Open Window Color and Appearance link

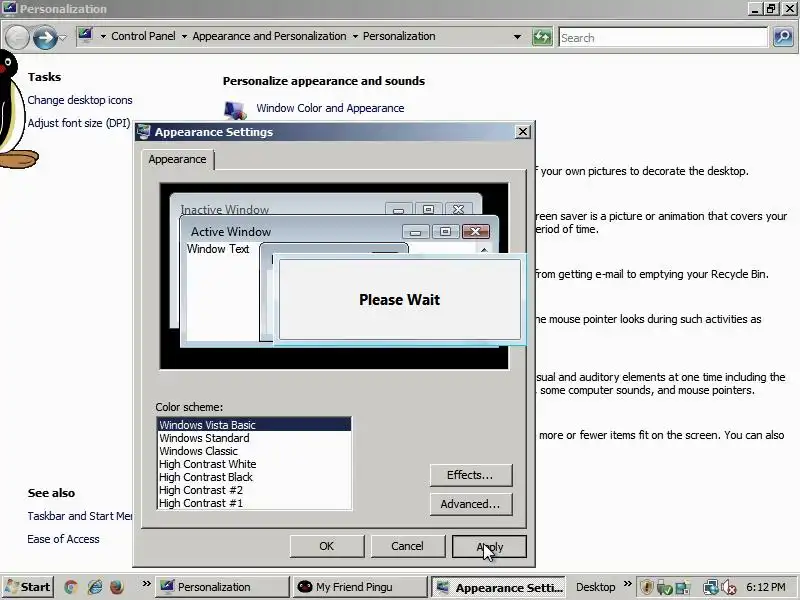(330, 108)
